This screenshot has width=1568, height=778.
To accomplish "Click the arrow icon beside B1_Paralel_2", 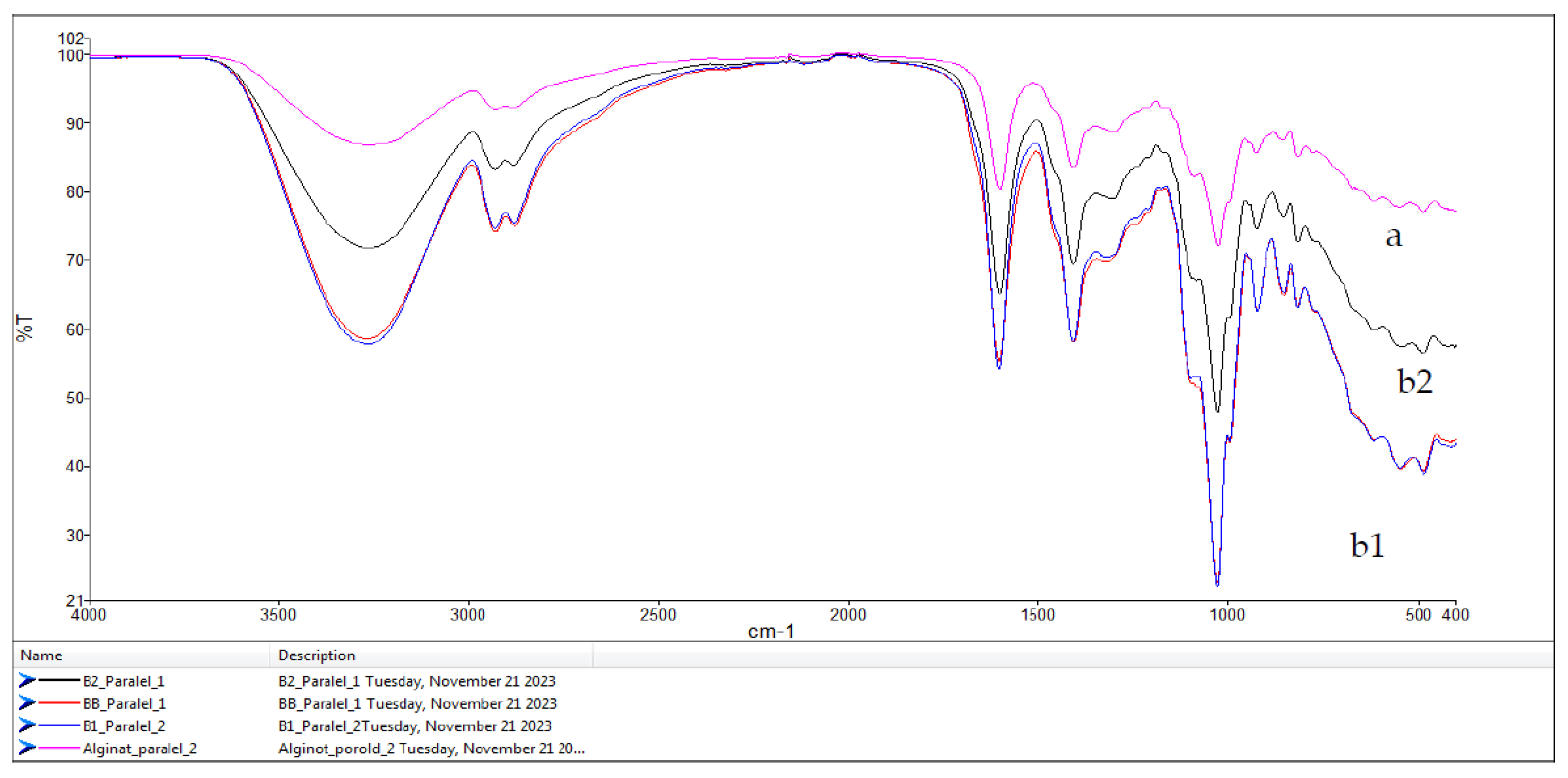I will click(x=27, y=725).
